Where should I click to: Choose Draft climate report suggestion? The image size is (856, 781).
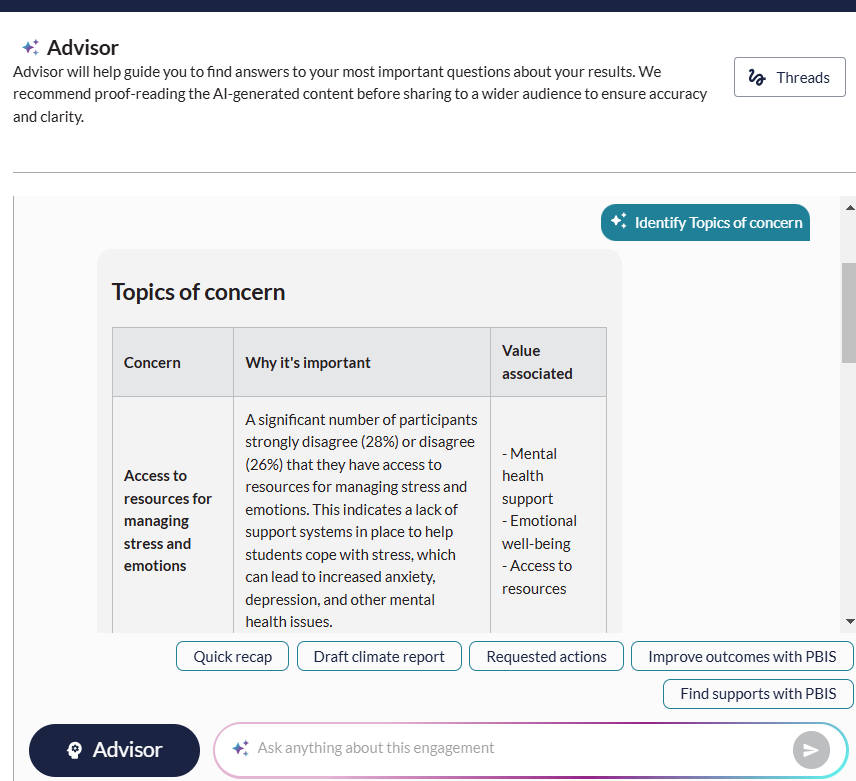pos(379,657)
